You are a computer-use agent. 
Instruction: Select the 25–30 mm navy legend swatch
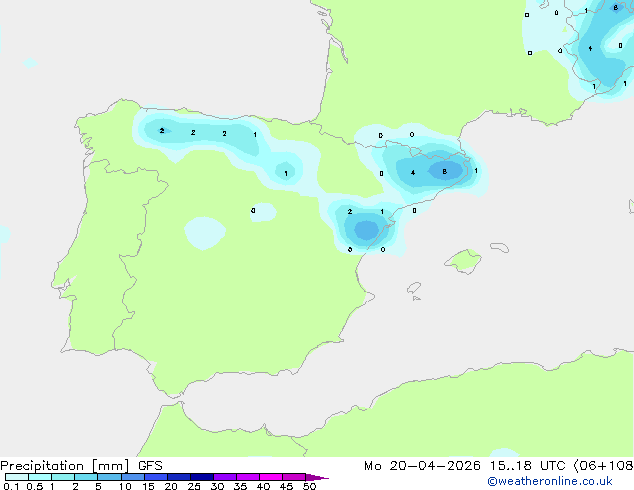tap(201, 477)
